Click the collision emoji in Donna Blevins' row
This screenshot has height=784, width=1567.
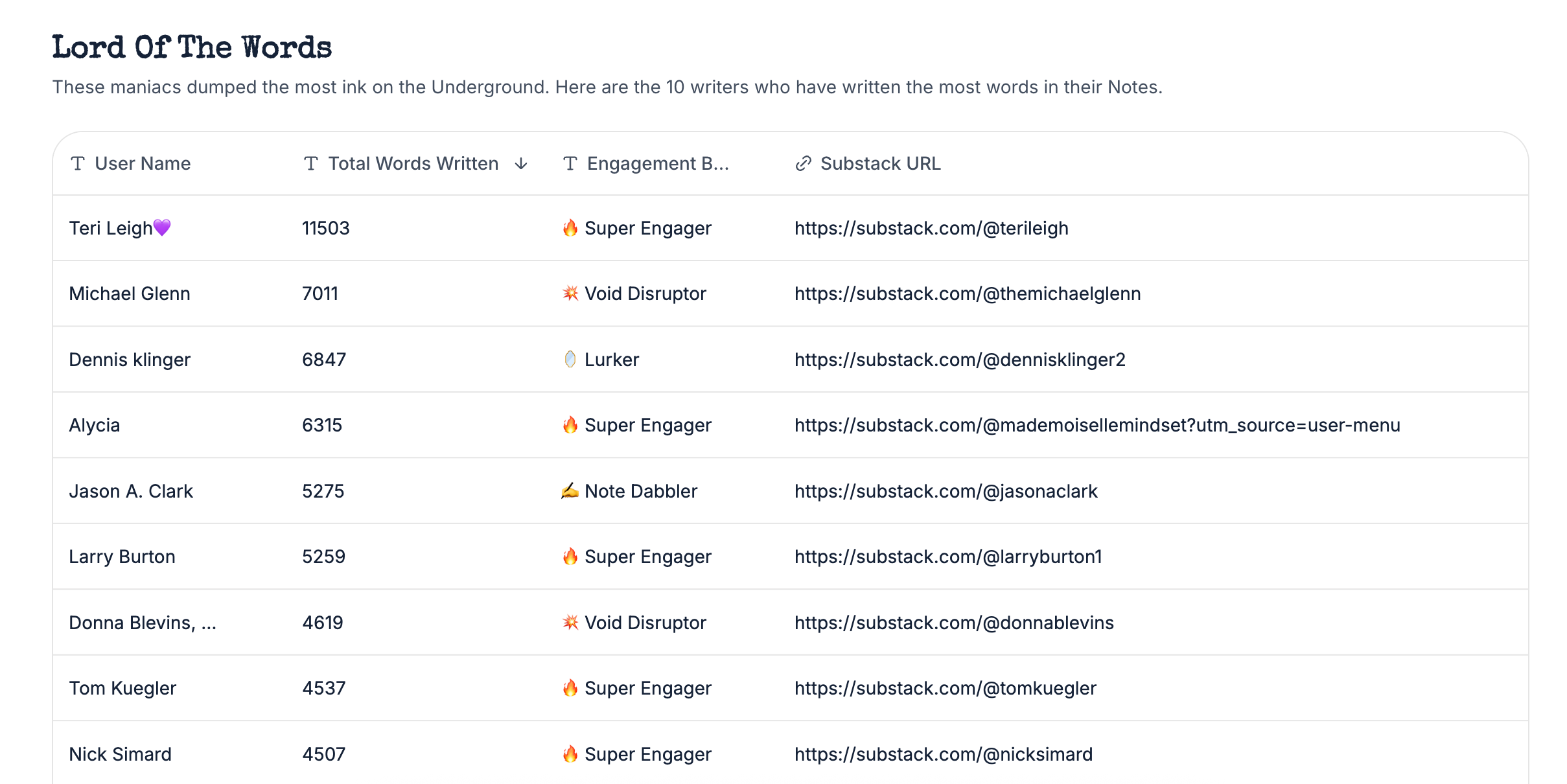pos(570,622)
